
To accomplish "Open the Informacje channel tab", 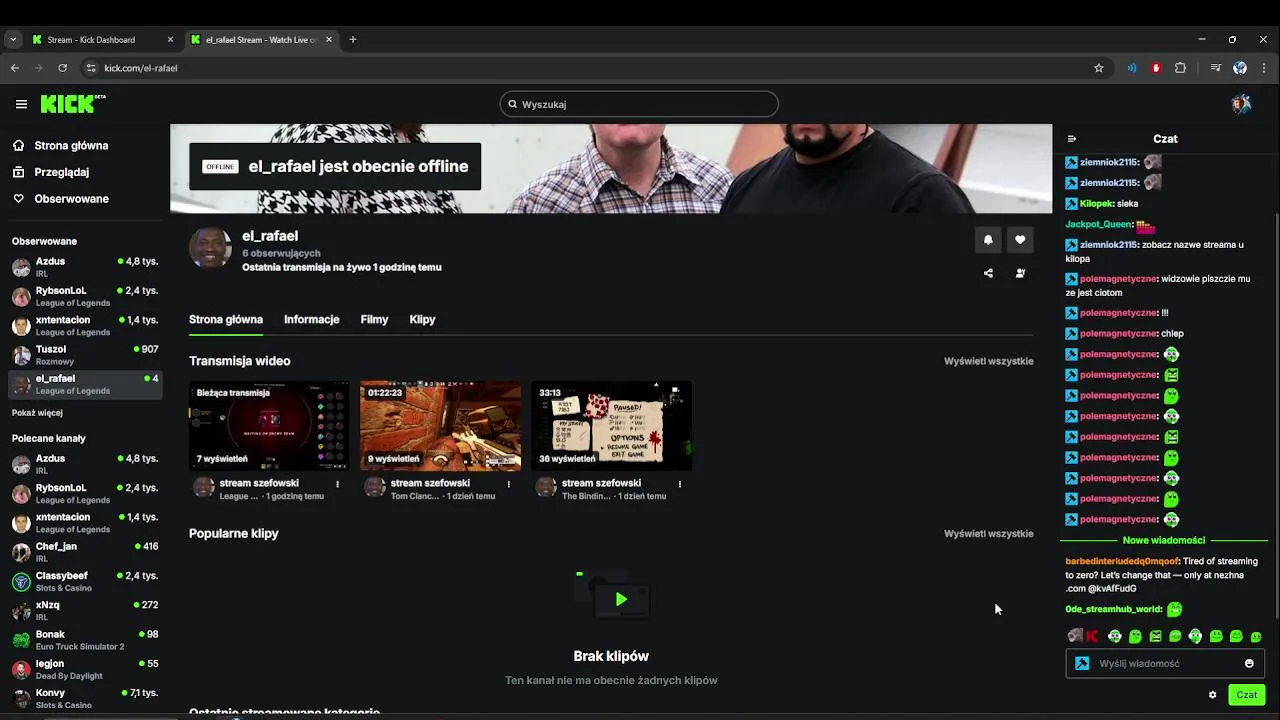I will coord(311,319).
